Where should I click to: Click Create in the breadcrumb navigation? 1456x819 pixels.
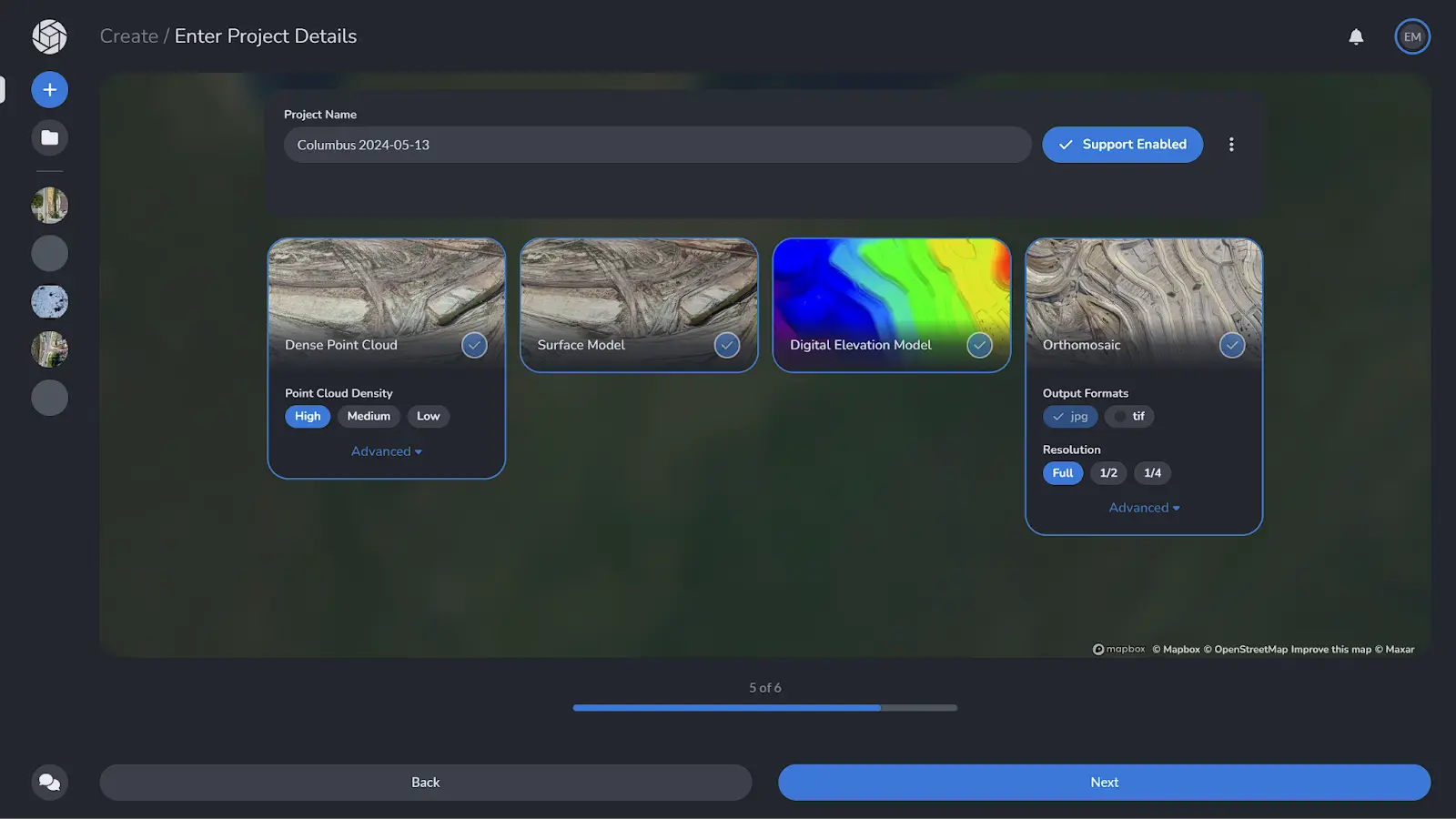[128, 36]
